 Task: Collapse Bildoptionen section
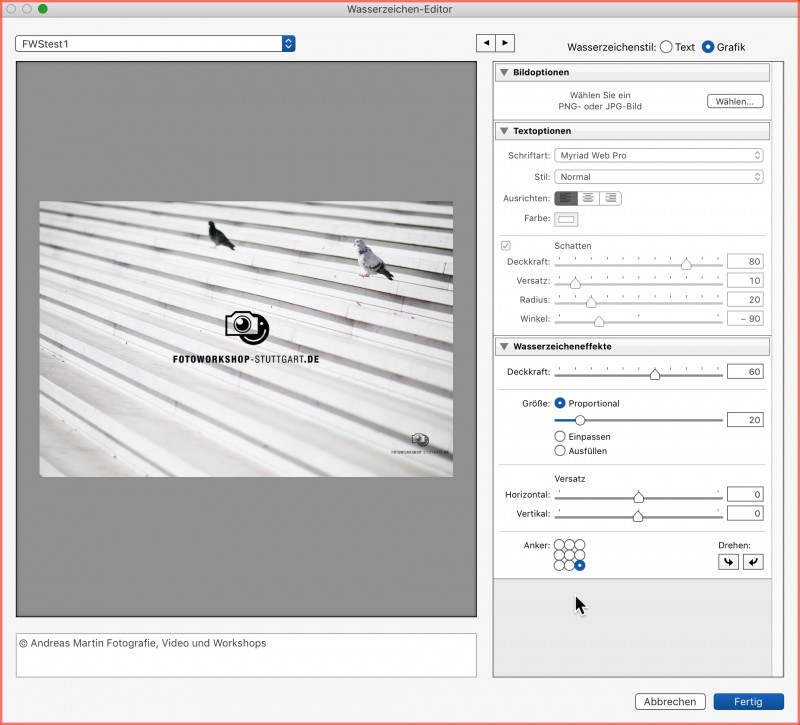pos(504,72)
